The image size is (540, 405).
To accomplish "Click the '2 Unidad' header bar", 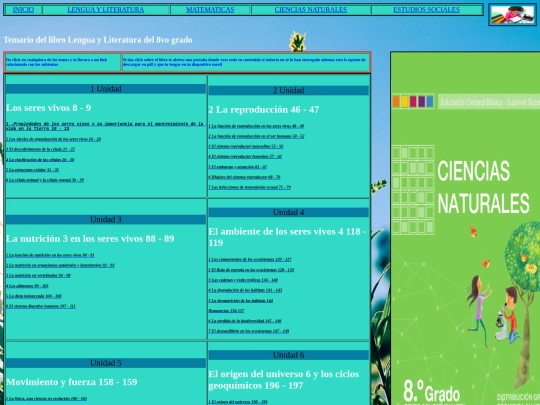I will (289, 91).
